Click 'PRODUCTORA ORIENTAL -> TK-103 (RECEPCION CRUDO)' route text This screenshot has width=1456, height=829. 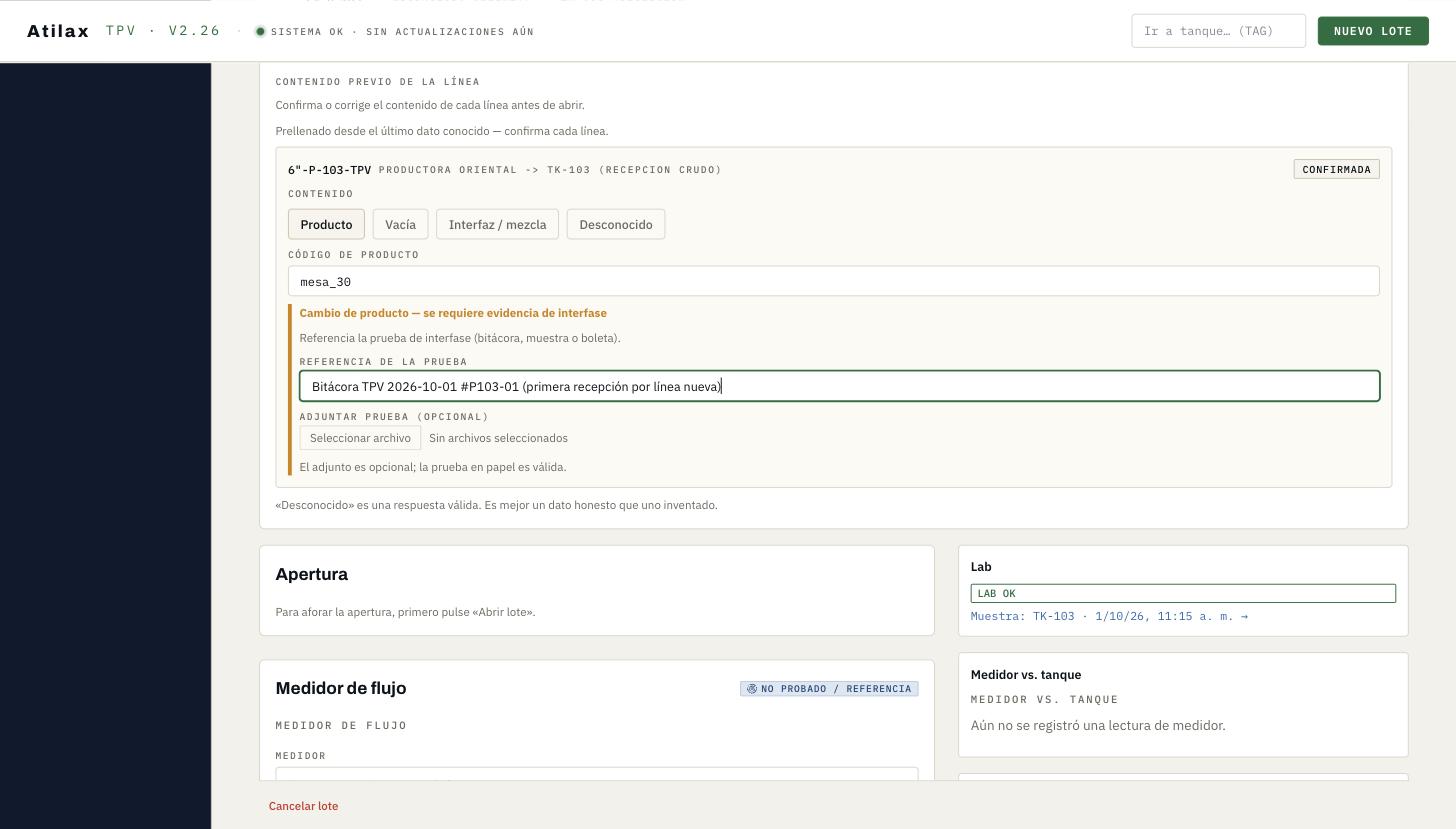pos(550,170)
